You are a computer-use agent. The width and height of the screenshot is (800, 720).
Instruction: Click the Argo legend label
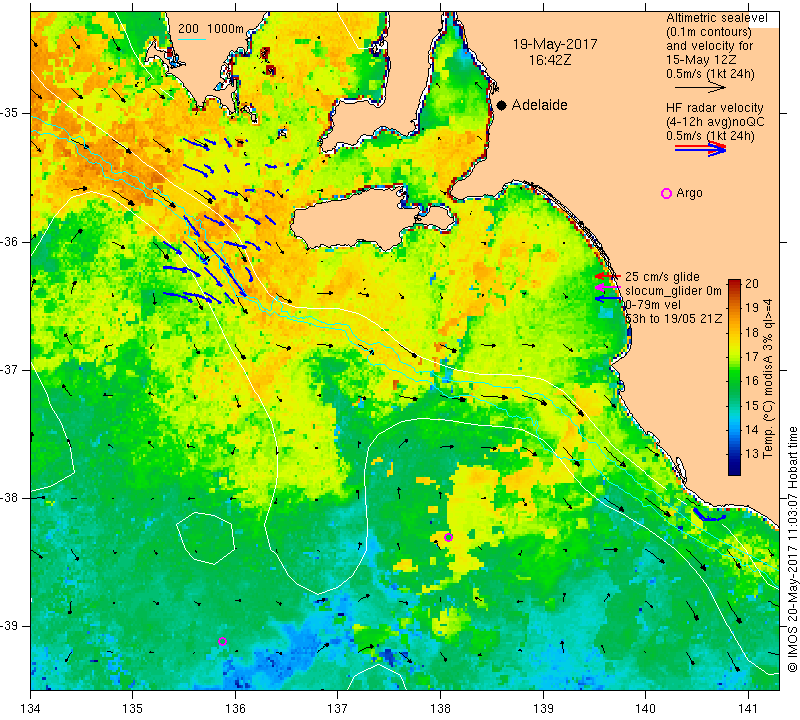coord(689,193)
